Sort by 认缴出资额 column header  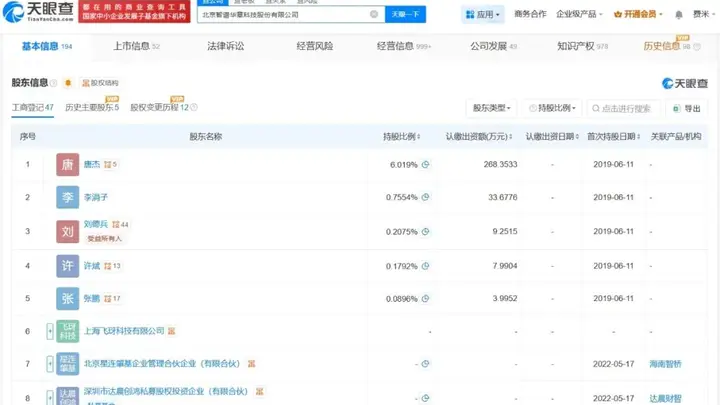coord(478,136)
